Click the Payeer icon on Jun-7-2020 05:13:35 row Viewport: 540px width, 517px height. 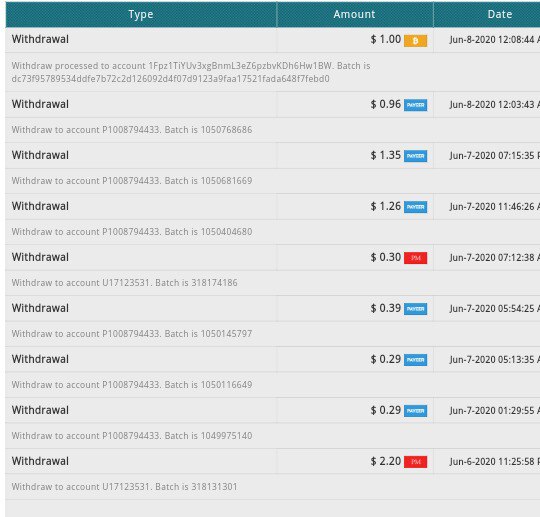click(x=415, y=360)
